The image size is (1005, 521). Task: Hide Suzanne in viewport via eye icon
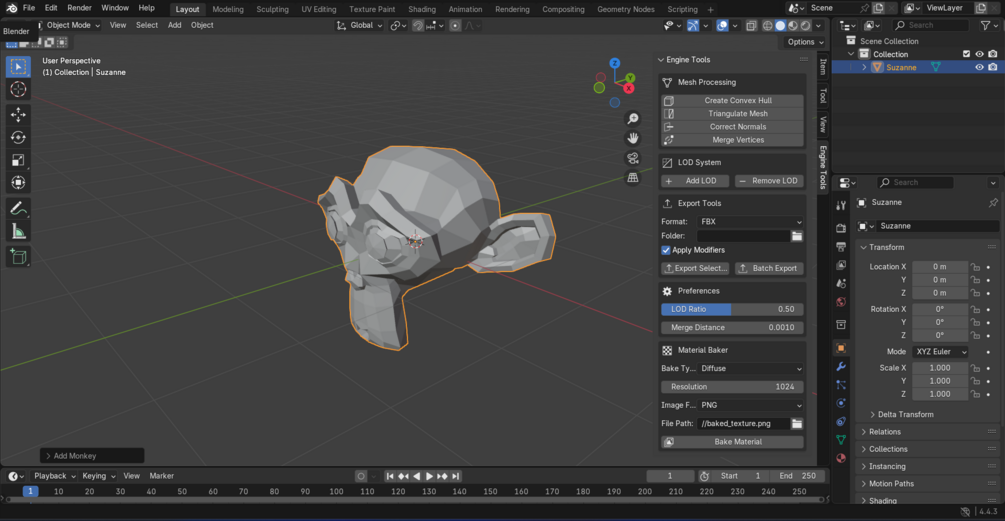pyautogui.click(x=979, y=67)
